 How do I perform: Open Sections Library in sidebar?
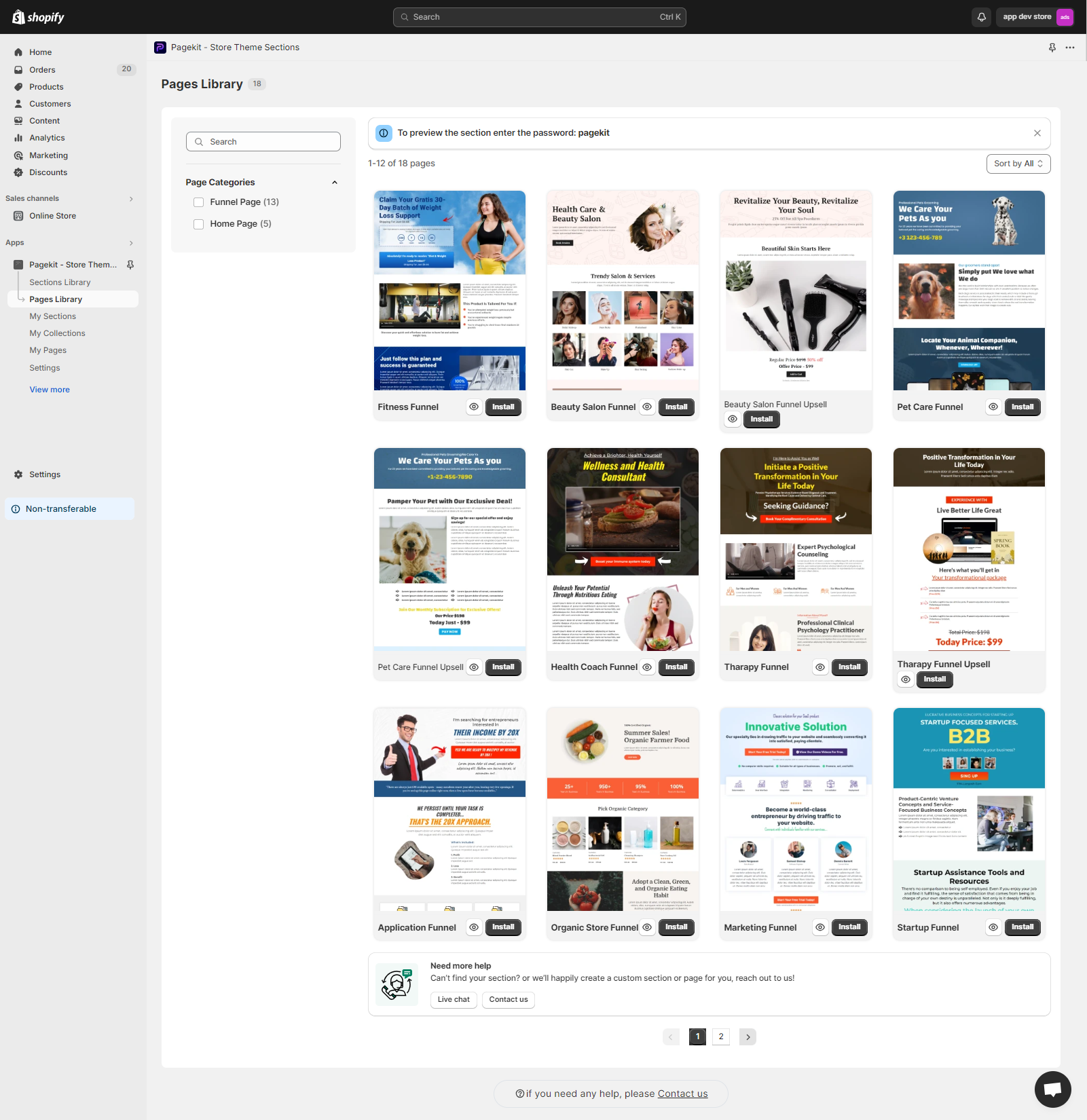60,282
